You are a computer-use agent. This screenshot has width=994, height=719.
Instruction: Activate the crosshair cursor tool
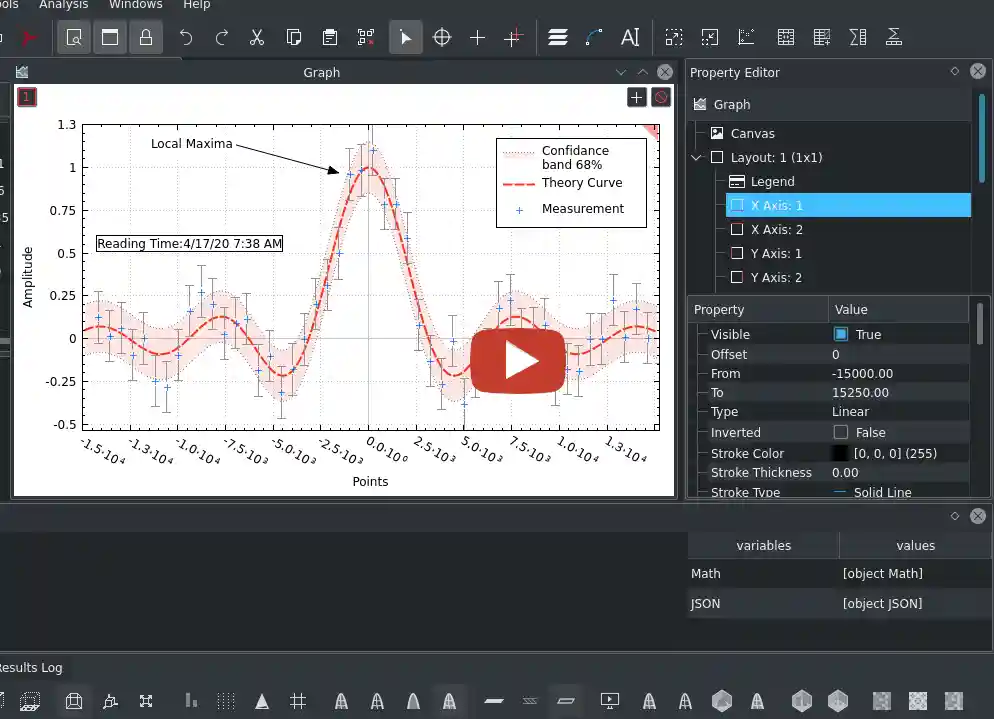[x=441, y=37]
